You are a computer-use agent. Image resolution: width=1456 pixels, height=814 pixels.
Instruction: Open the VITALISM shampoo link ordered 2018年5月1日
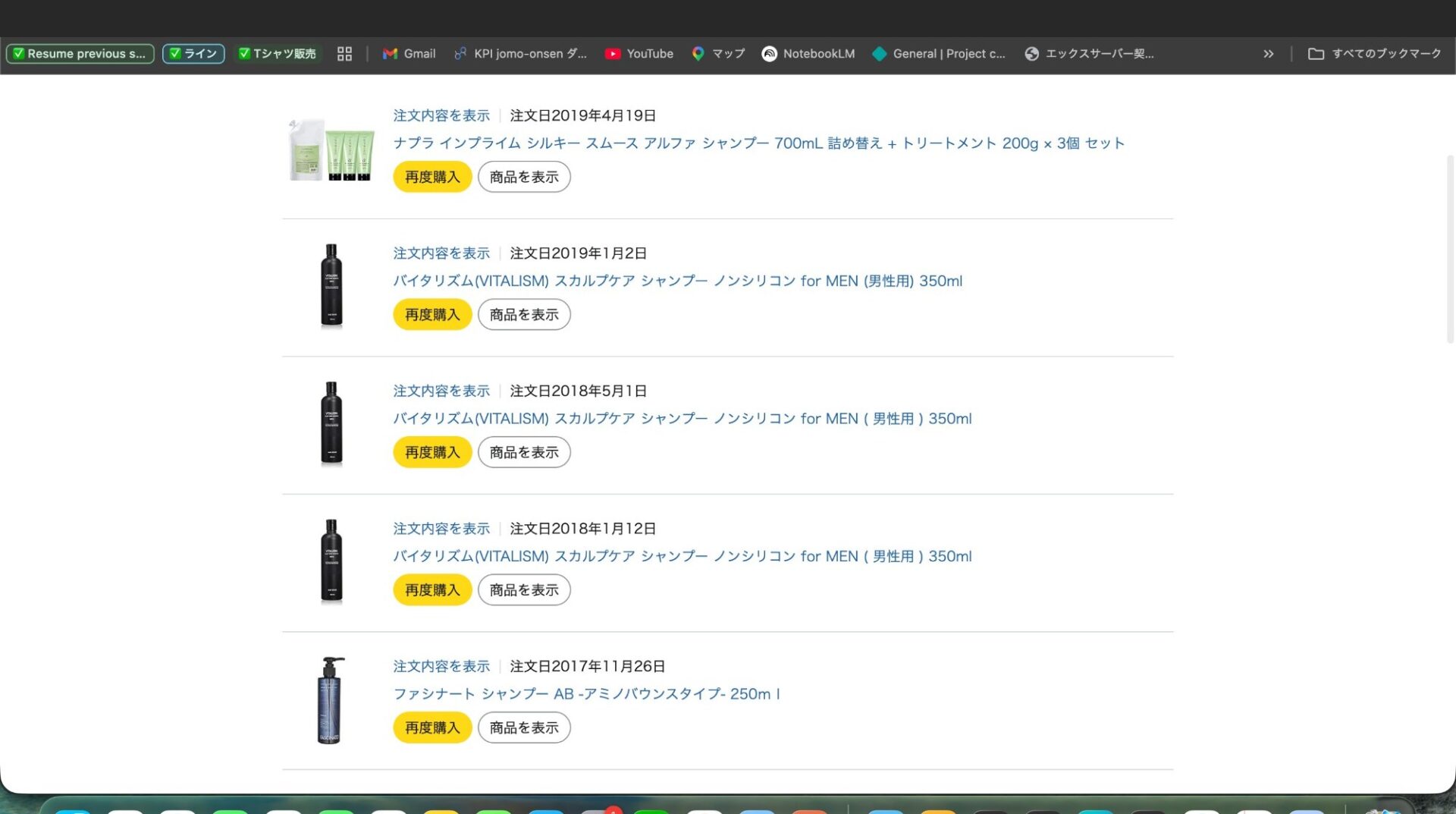pyautogui.click(x=682, y=419)
